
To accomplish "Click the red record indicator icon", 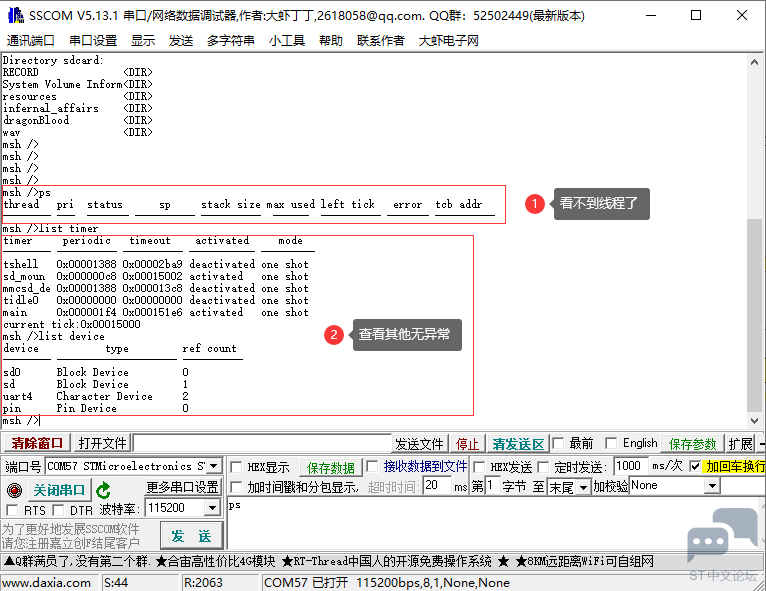I will point(15,489).
